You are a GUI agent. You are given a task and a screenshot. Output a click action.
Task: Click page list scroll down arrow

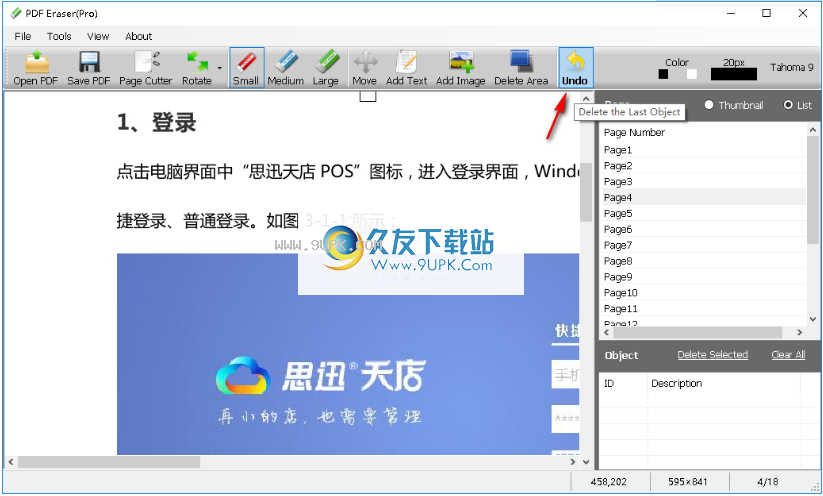813,319
